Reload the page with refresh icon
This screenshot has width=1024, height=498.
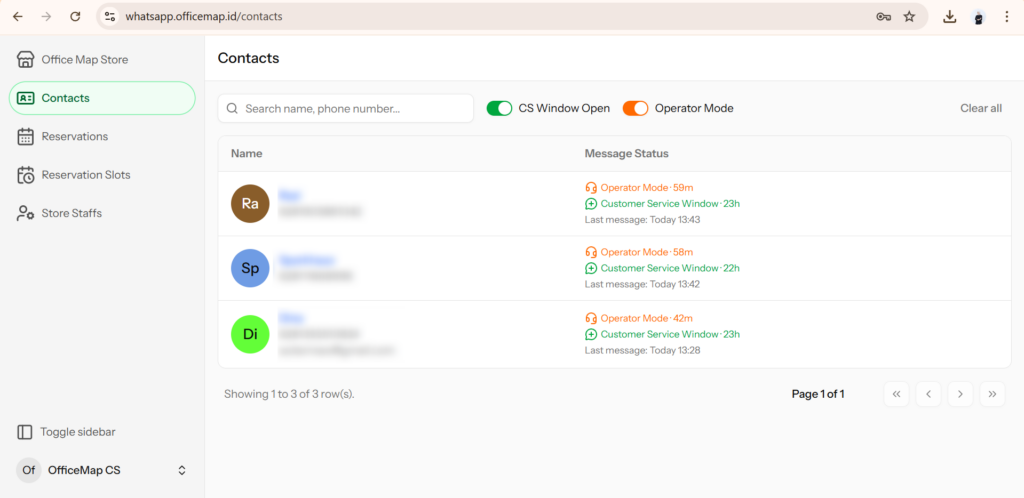tap(75, 16)
